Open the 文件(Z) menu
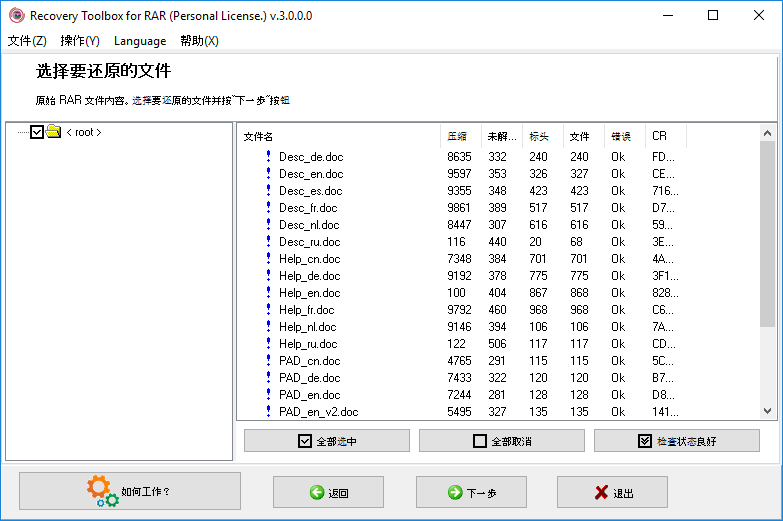This screenshot has height=521, width=783. click(x=27, y=41)
